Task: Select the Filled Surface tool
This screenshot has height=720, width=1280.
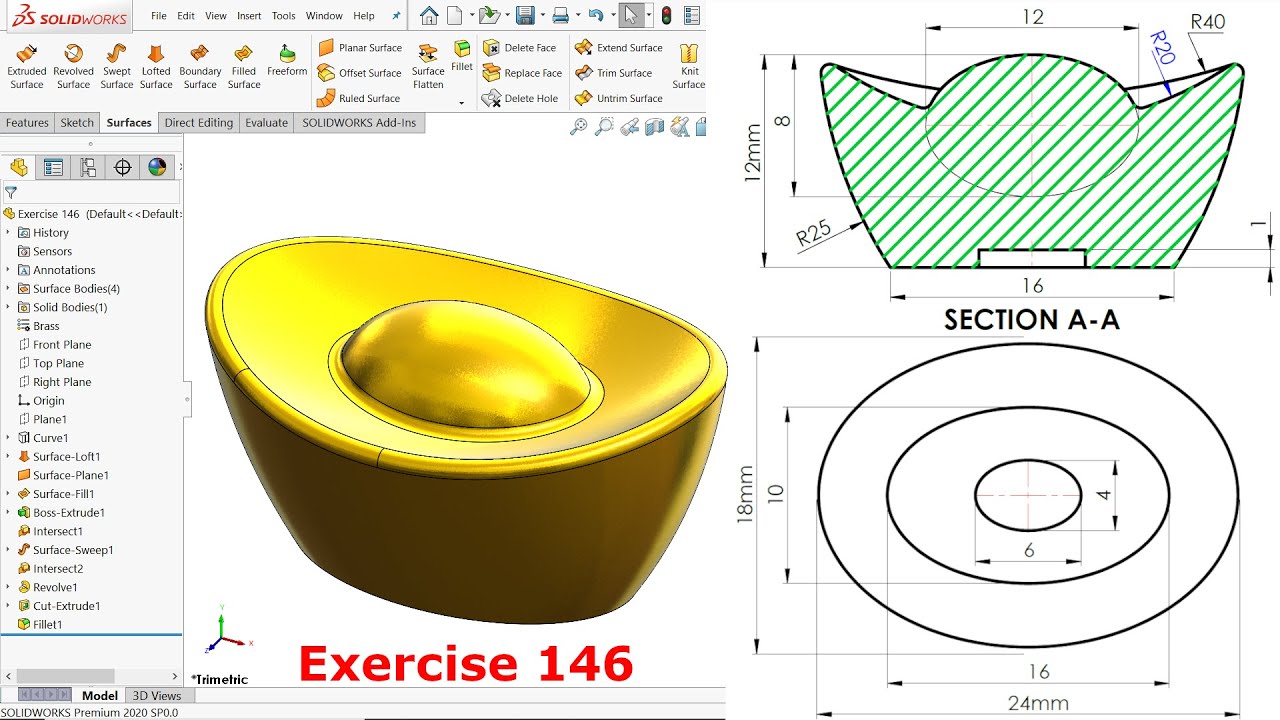Action: point(244,66)
